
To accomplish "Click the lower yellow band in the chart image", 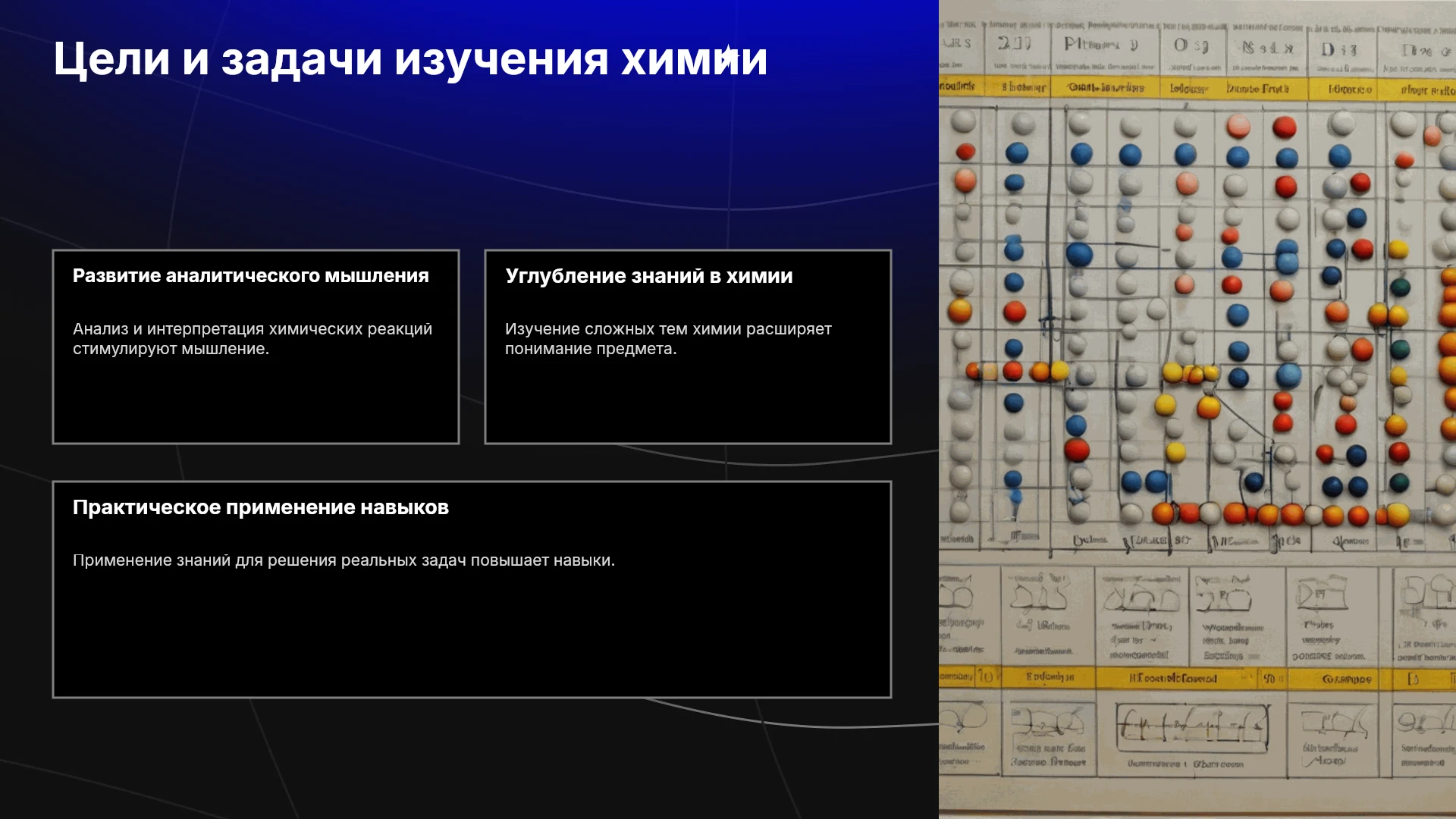I will pyautogui.click(x=1197, y=678).
